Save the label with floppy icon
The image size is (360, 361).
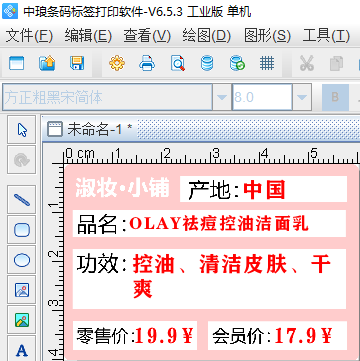coord(77,63)
